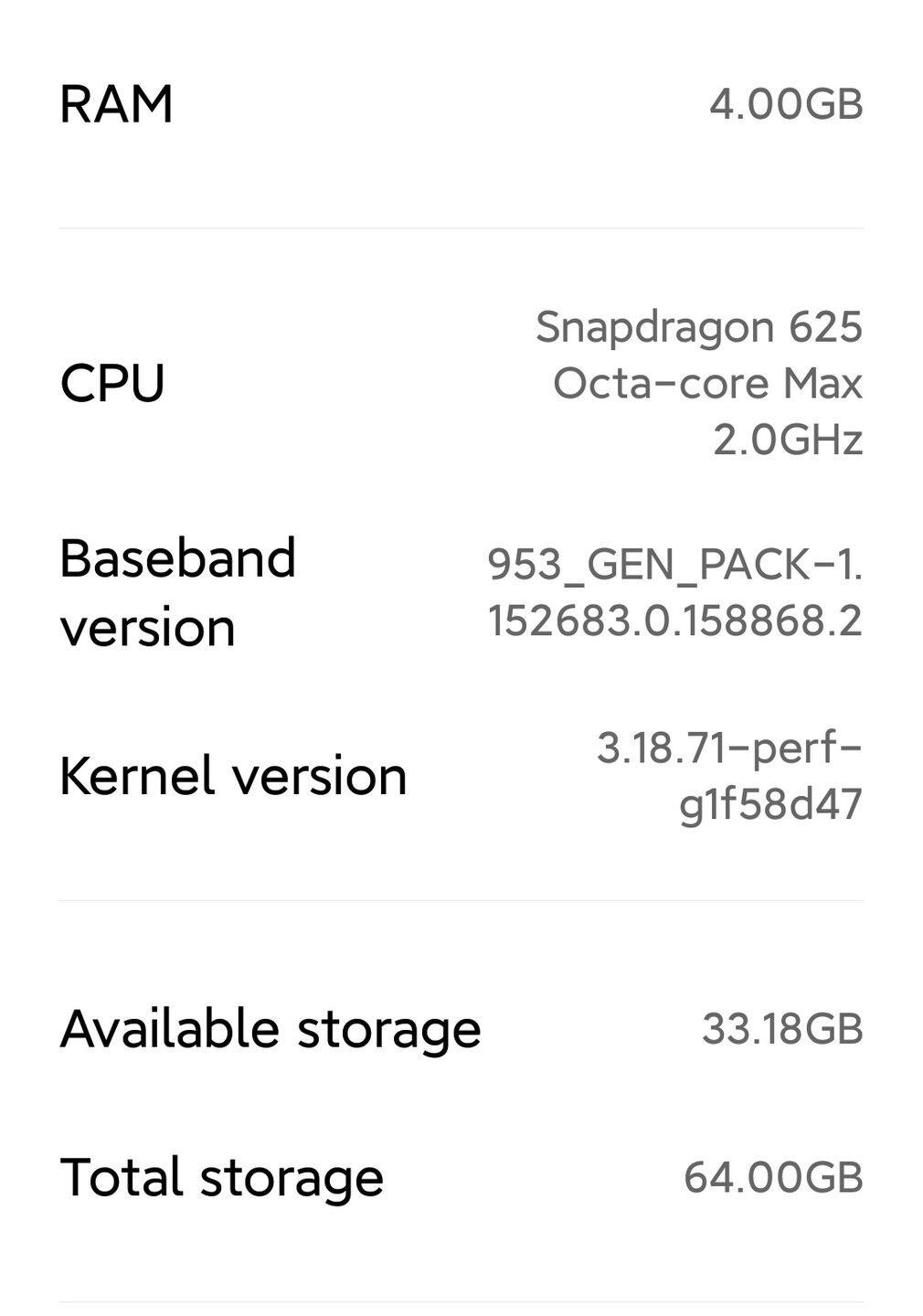This screenshot has width=923, height=1316.
Task: Click the 152683.0.158868.2 baseband number
Action: coord(674,621)
